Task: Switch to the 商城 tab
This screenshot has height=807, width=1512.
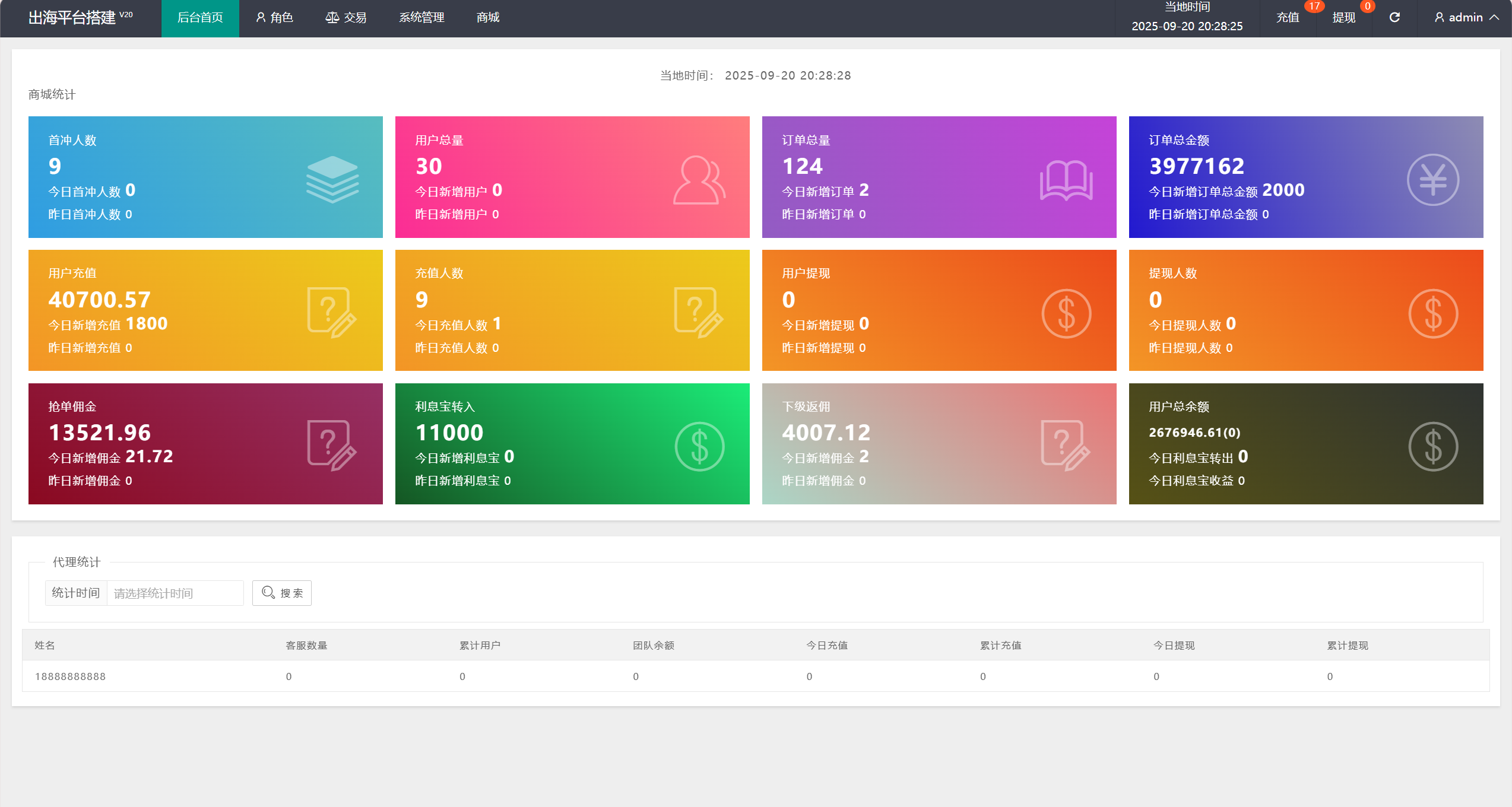Action: pos(488,18)
